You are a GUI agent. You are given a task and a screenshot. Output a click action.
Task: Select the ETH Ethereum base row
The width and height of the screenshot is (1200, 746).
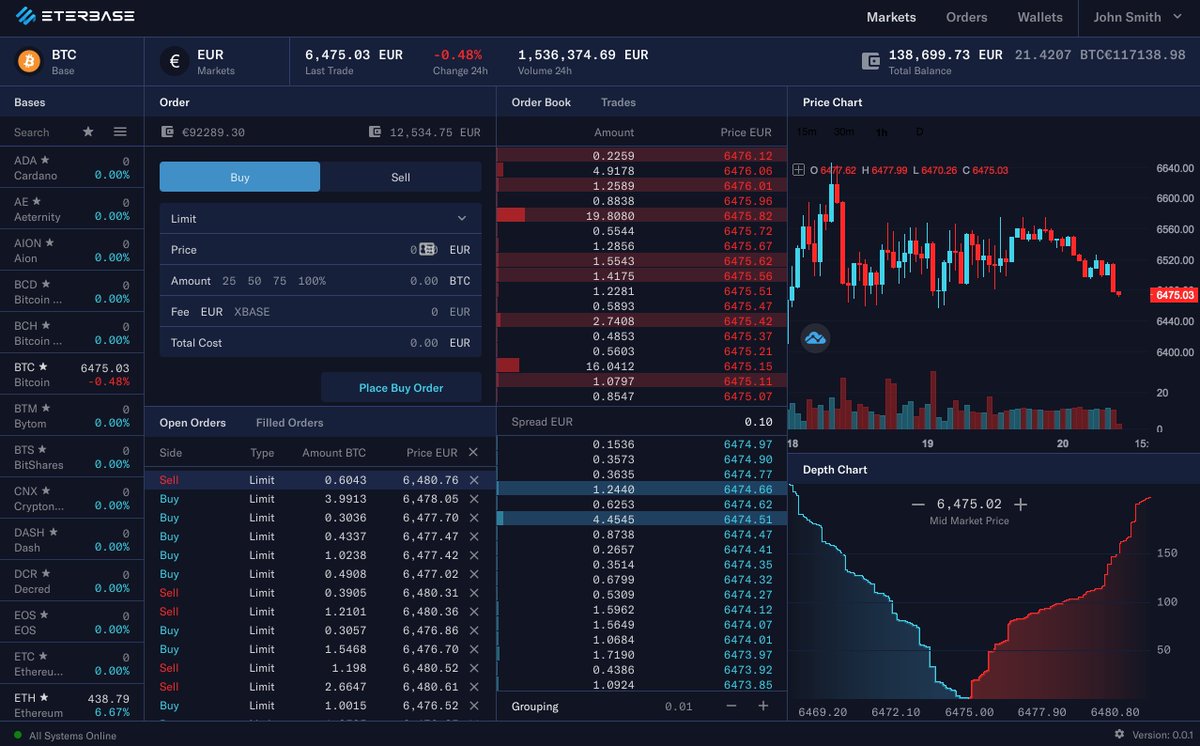tap(72, 704)
